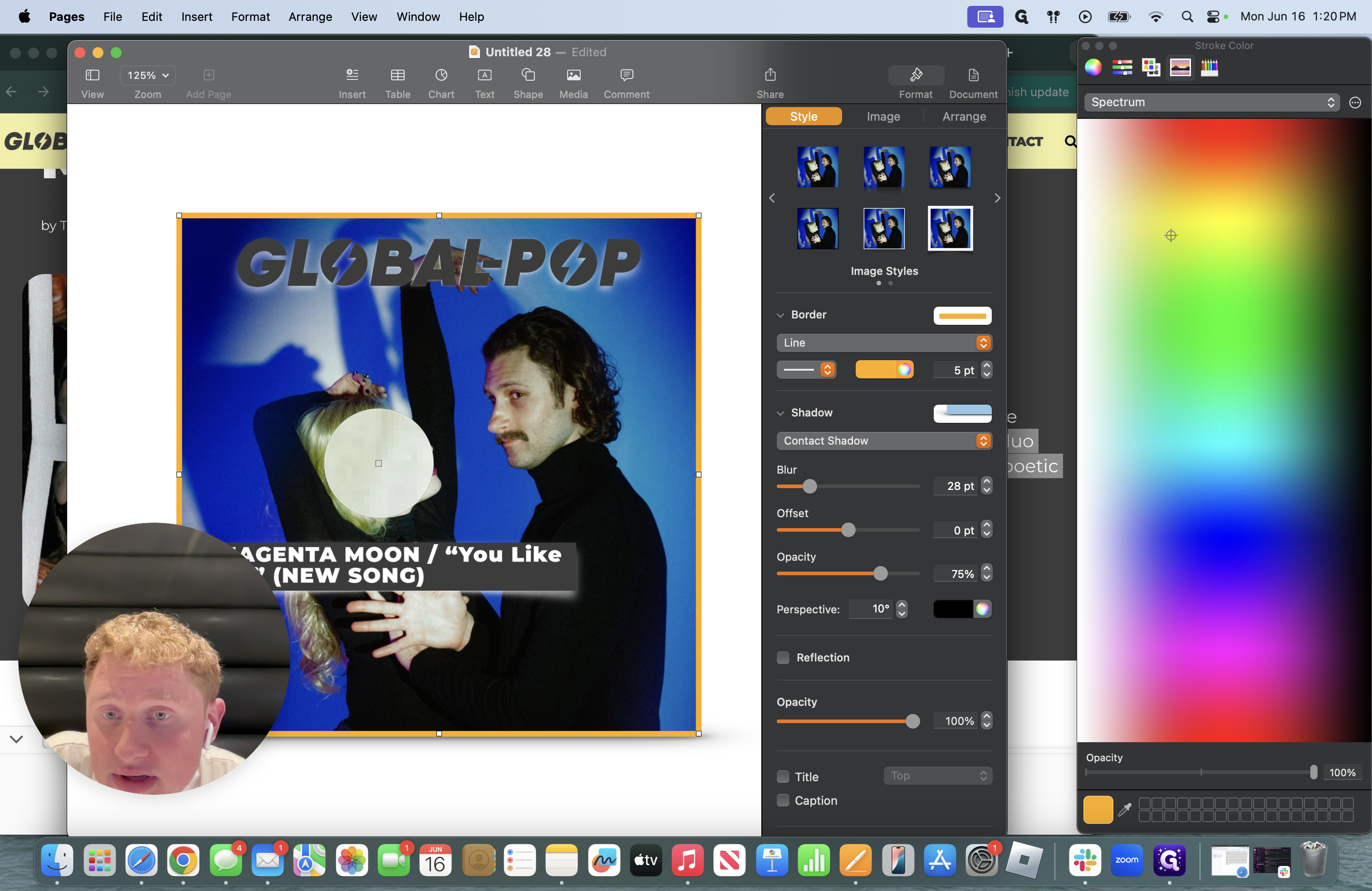
Task: Increase border width 5 pt stepper
Action: coord(987,365)
